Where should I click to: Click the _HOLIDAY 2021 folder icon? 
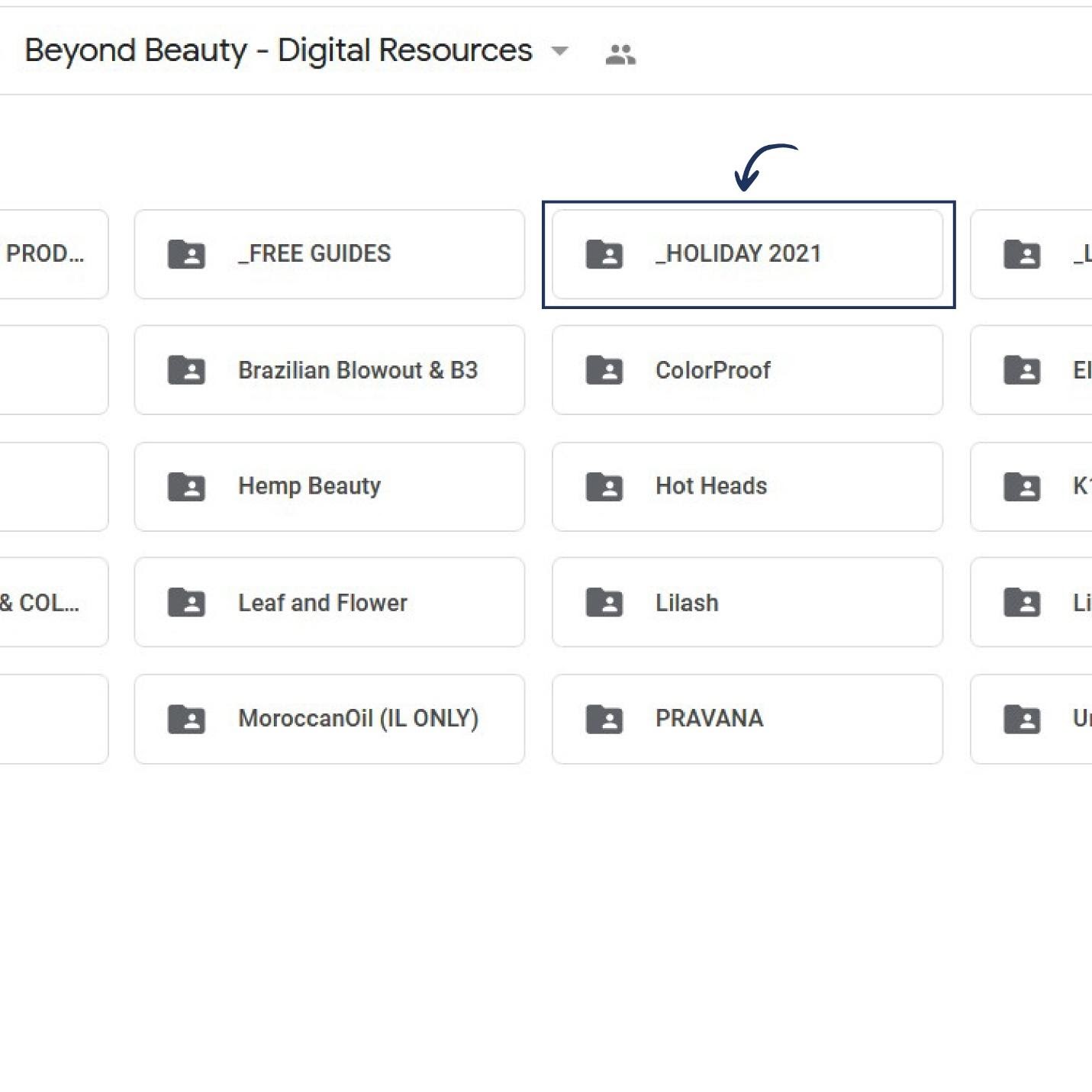[x=604, y=254]
